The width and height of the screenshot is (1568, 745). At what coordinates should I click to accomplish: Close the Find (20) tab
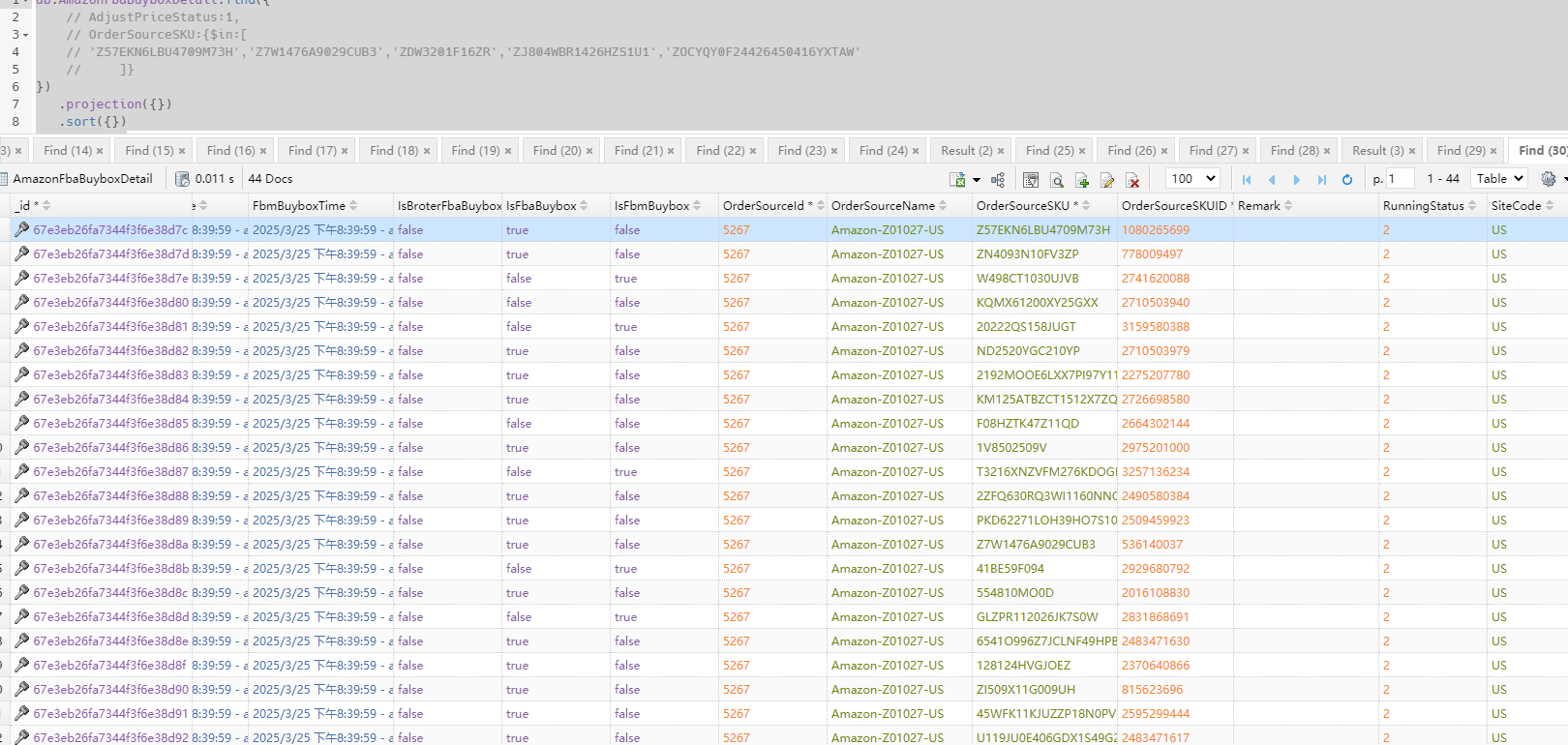click(589, 151)
